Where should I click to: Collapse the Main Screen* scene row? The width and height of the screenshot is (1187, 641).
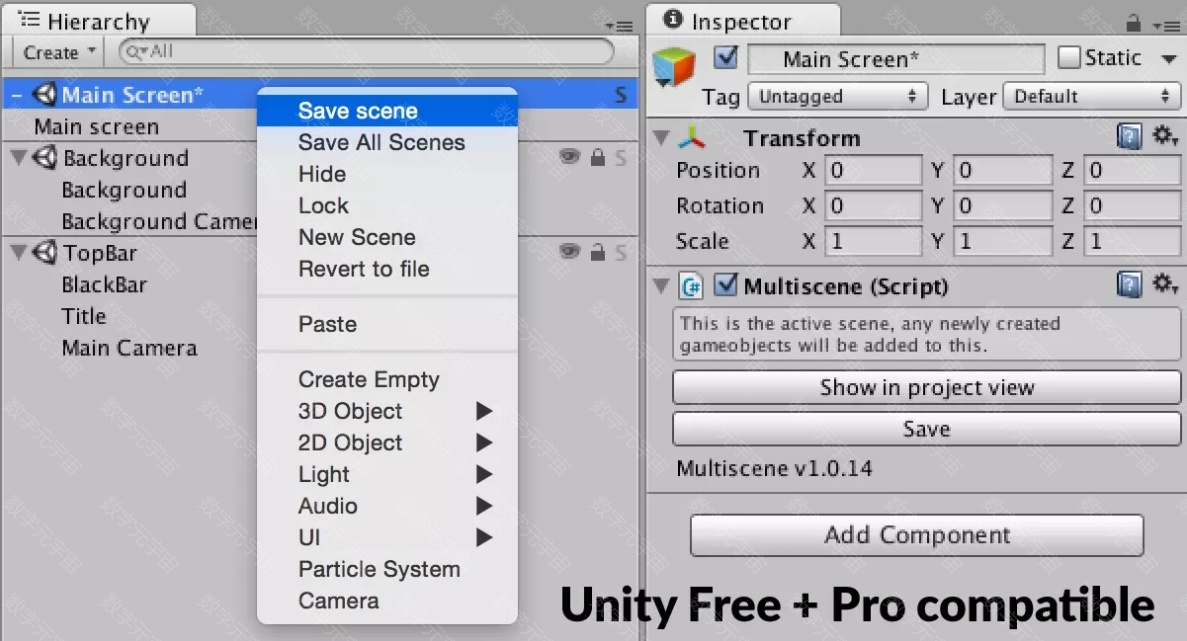click(17, 95)
